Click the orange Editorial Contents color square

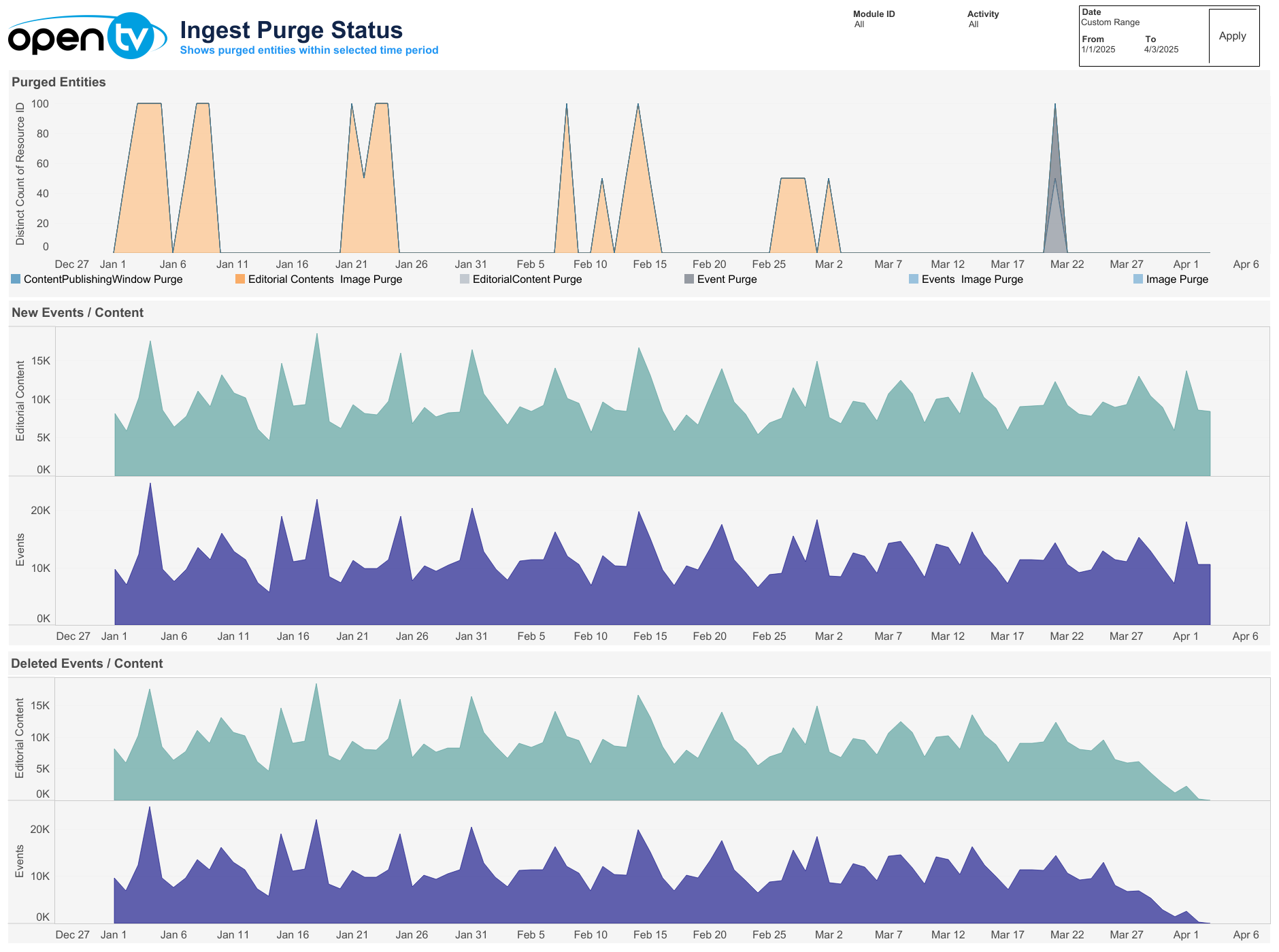[239, 279]
